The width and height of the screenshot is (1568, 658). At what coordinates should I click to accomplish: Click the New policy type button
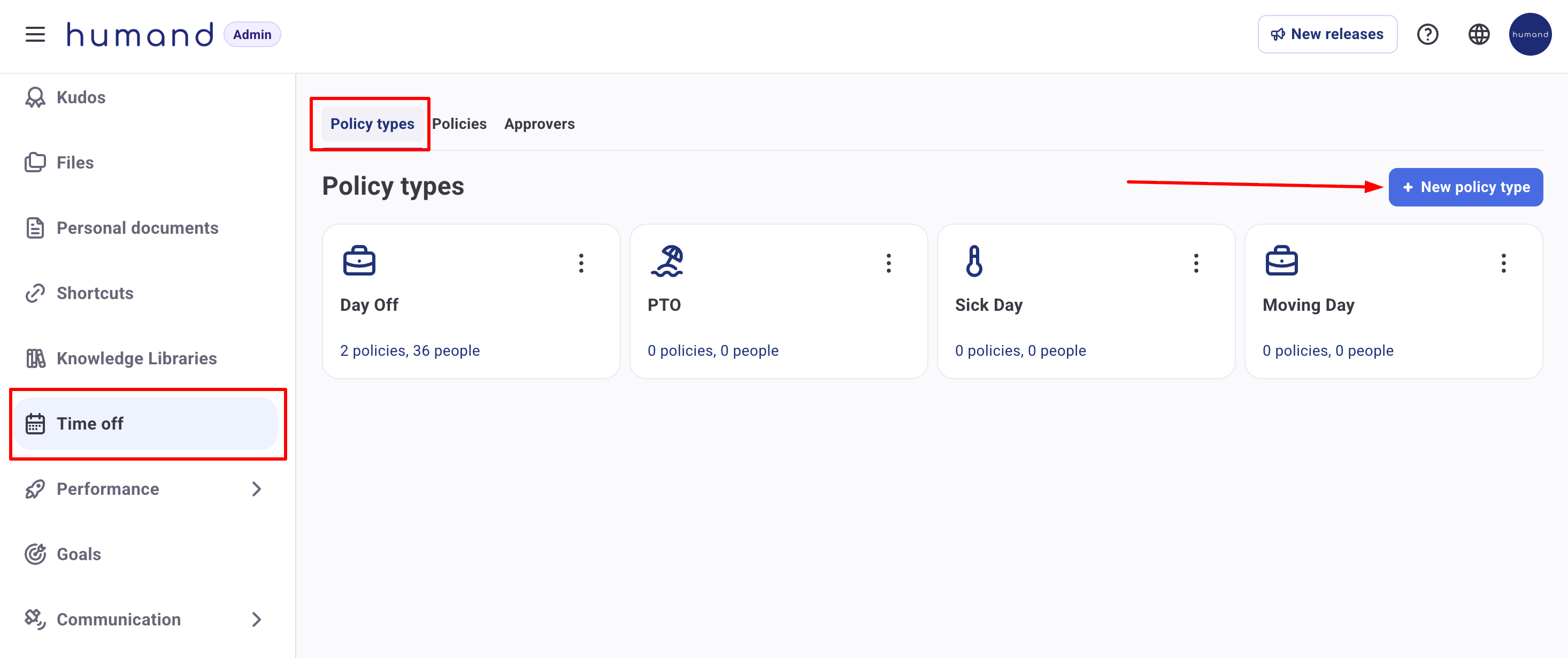pos(1465,187)
